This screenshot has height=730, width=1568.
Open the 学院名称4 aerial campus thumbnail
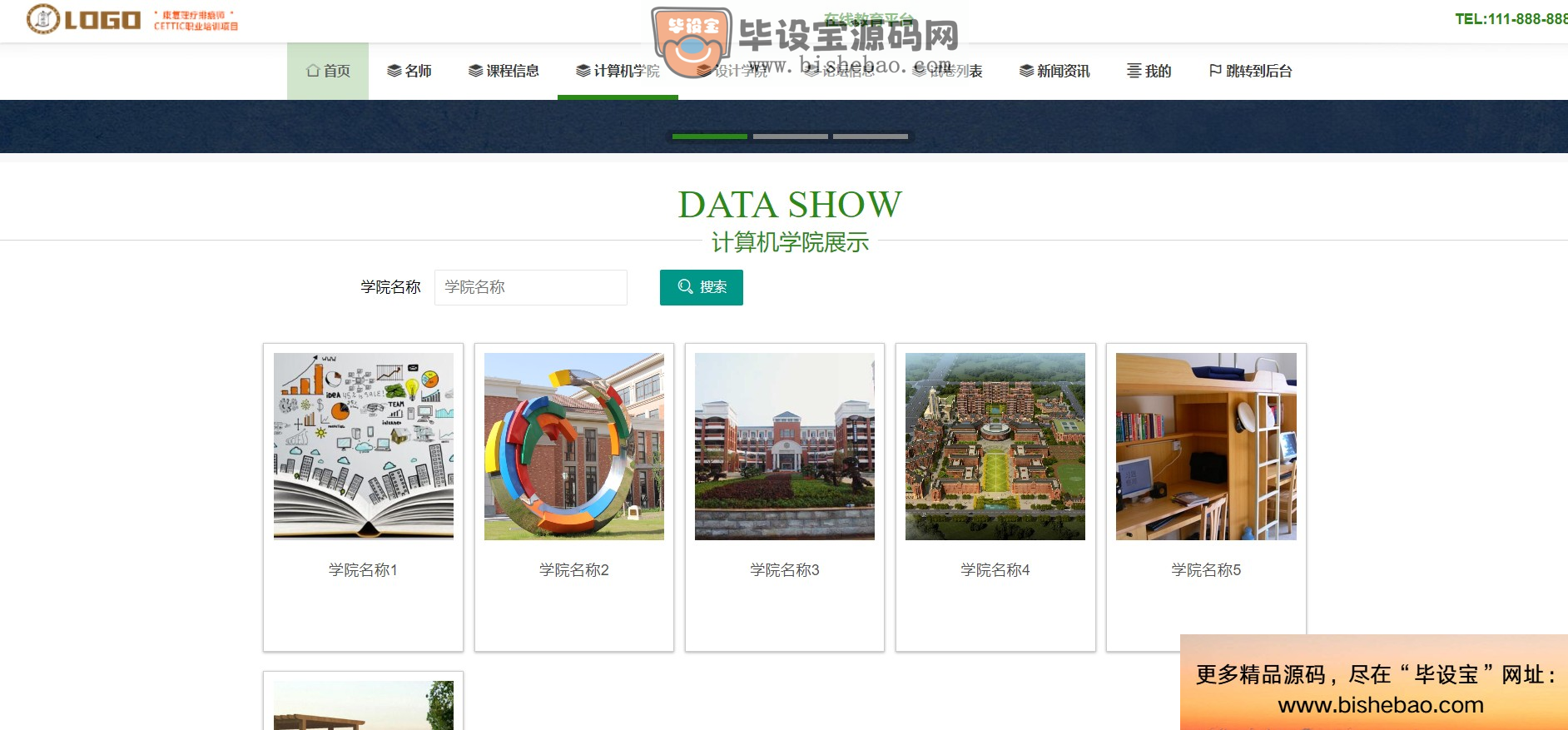point(995,446)
